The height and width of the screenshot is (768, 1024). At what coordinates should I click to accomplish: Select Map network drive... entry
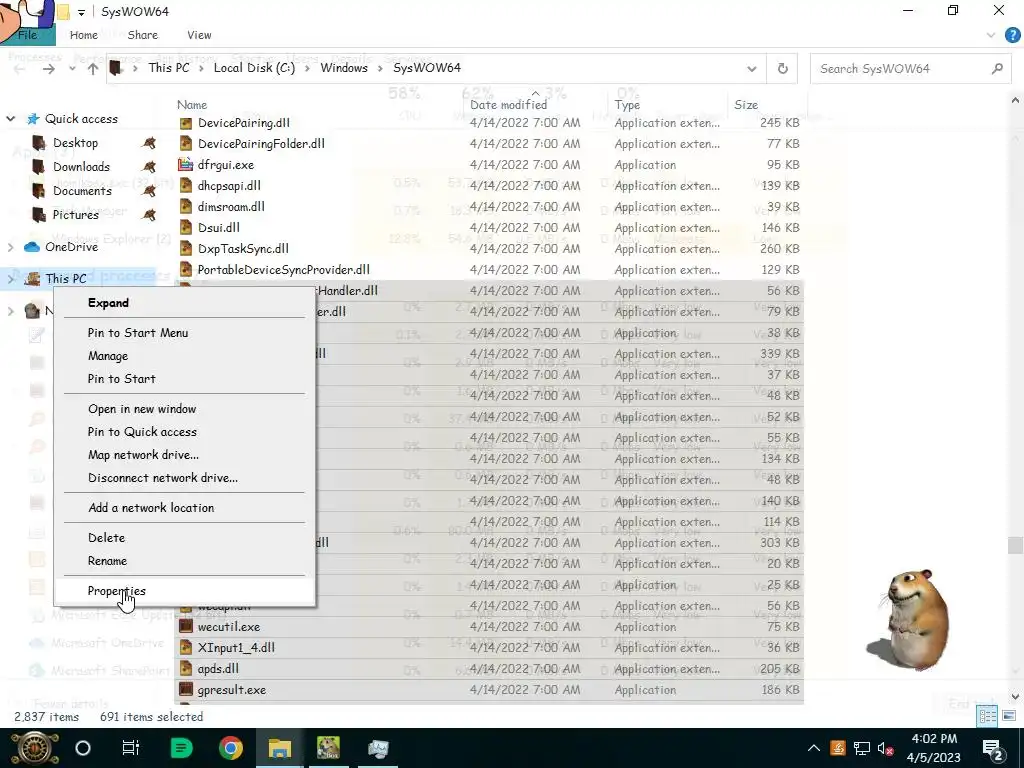pos(143,454)
